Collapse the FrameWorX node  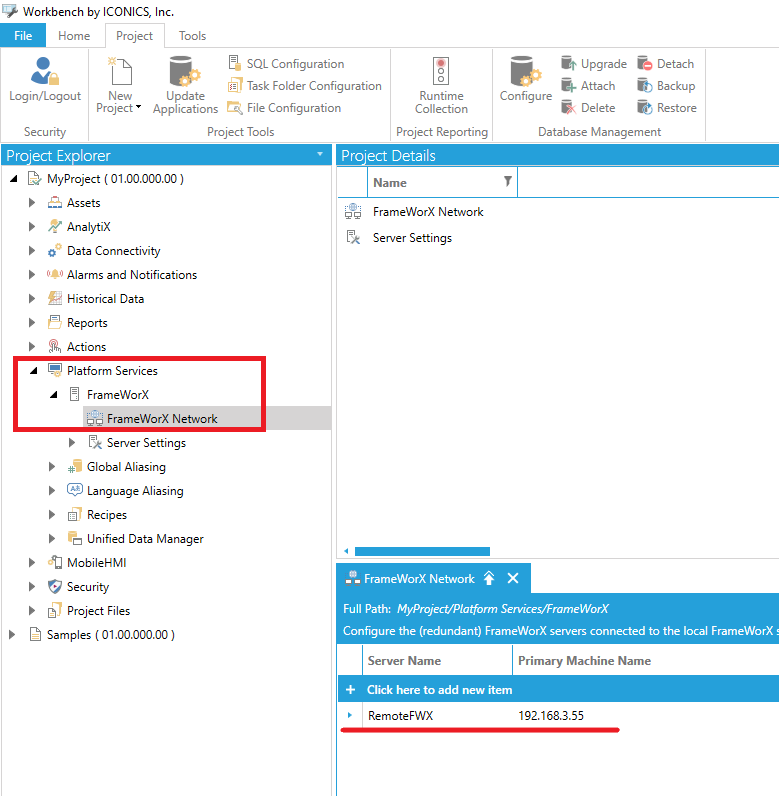pos(53,394)
